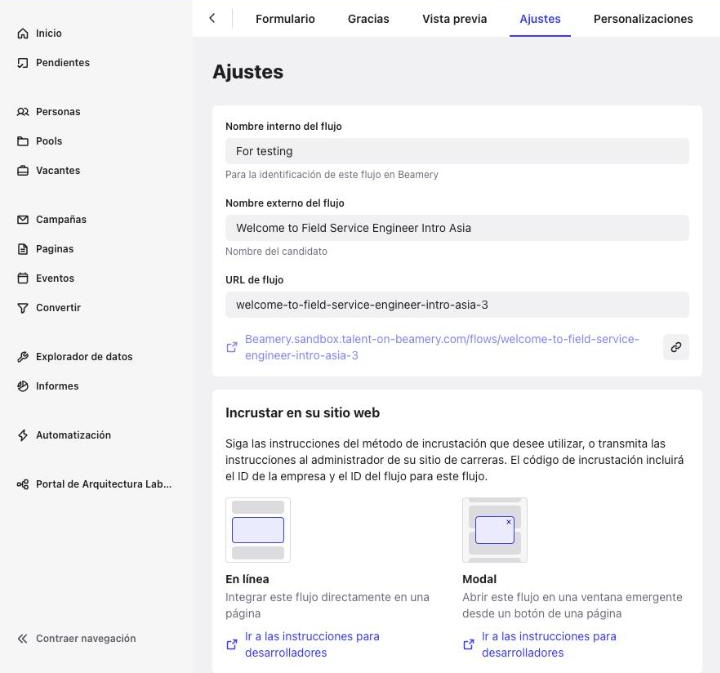
Task: Open the Vista previa tab
Action: pyautogui.click(x=455, y=19)
